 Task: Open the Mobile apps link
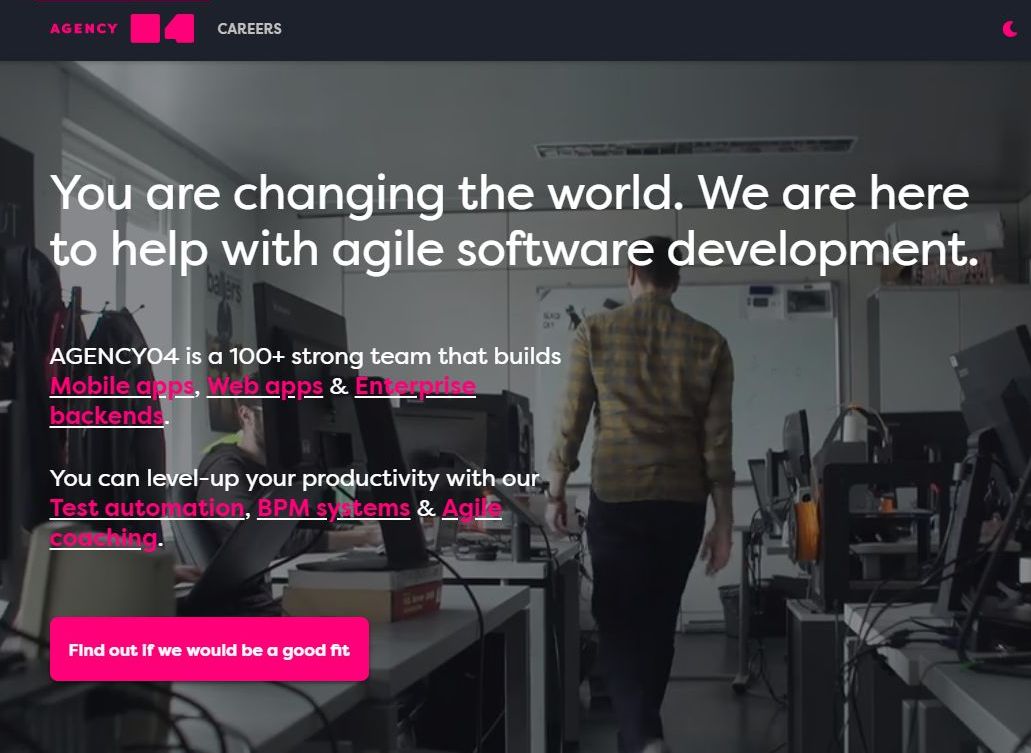tap(122, 386)
